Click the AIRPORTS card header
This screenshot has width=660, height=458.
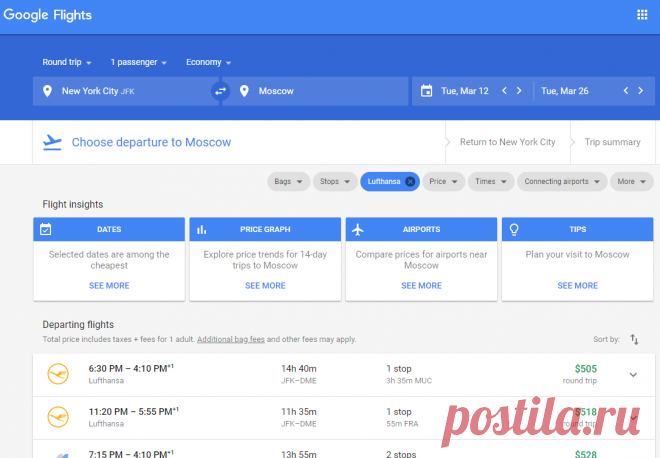coord(421,229)
